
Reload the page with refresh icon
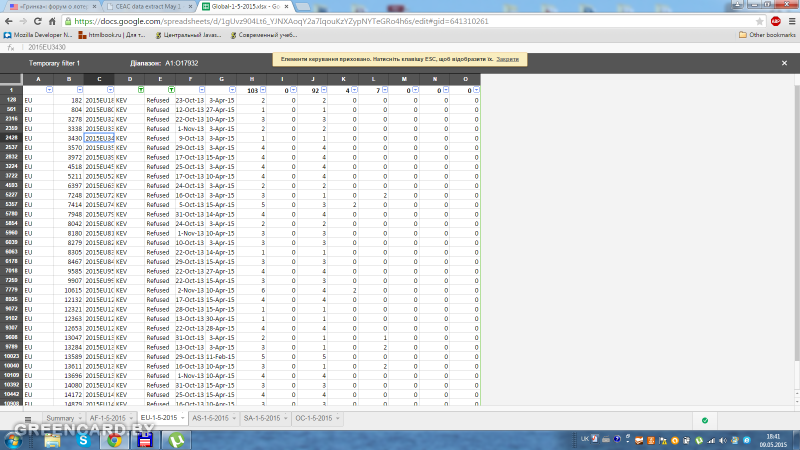[x=50, y=20]
